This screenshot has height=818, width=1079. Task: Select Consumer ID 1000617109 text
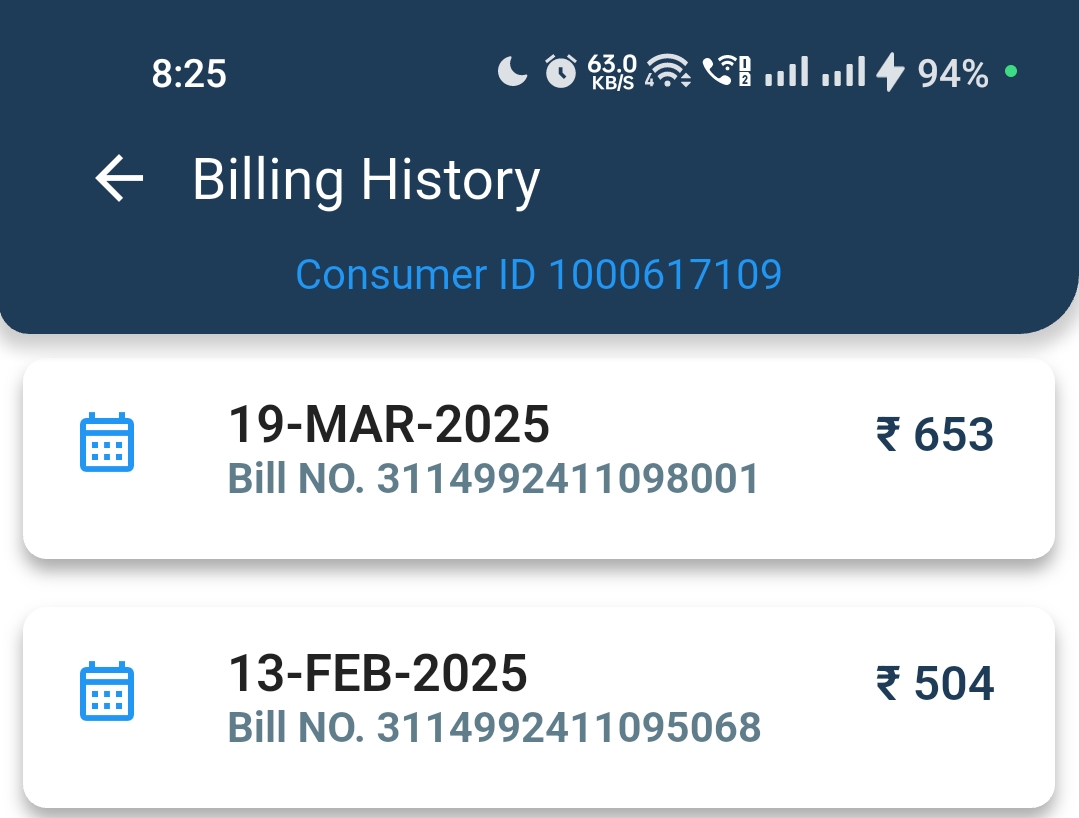click(x=539, y=275)
